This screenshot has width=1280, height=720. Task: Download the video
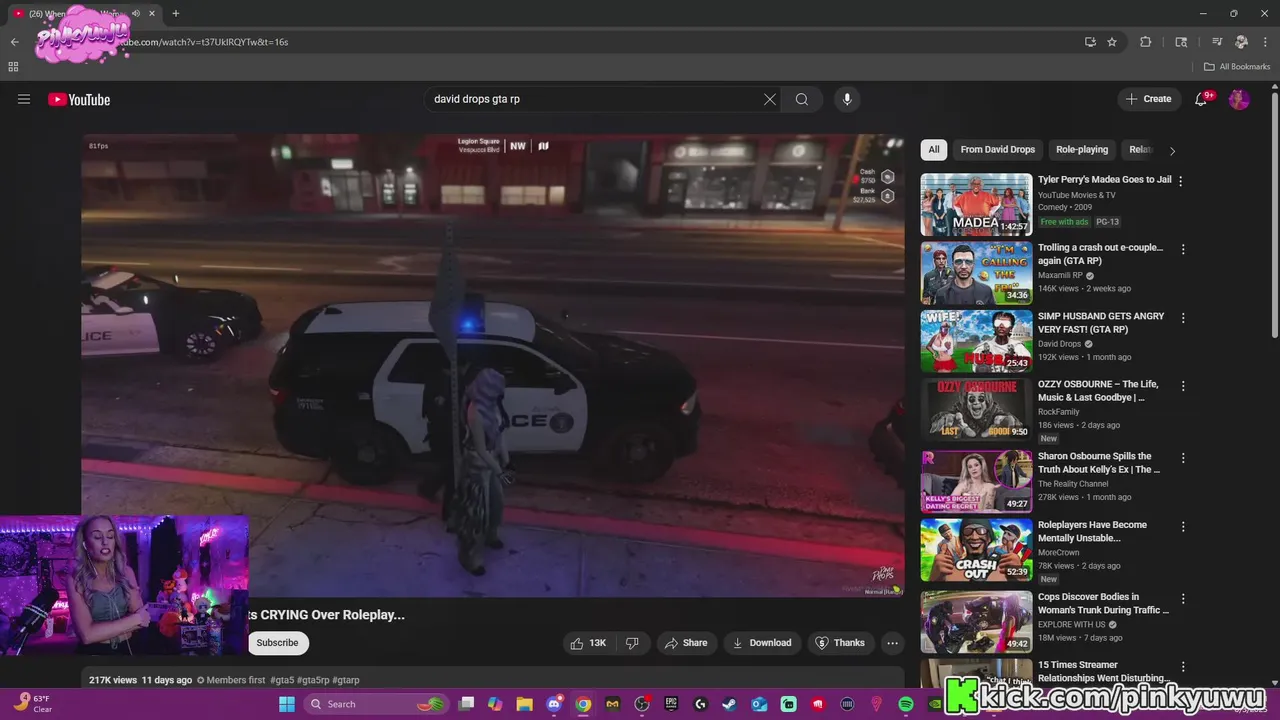pos(762,643)
